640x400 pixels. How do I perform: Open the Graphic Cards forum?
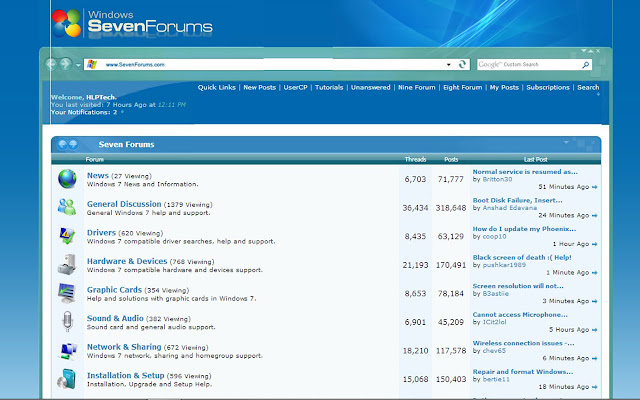pyautogui.click(x=114, y=290)
